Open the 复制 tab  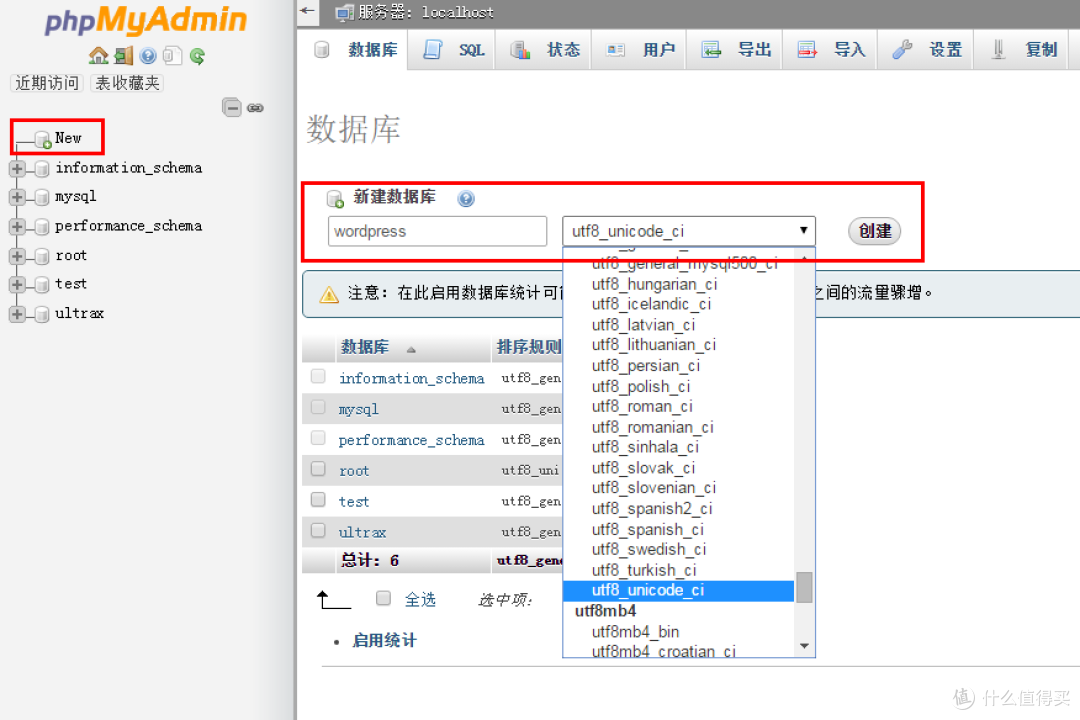(1021, 50)
